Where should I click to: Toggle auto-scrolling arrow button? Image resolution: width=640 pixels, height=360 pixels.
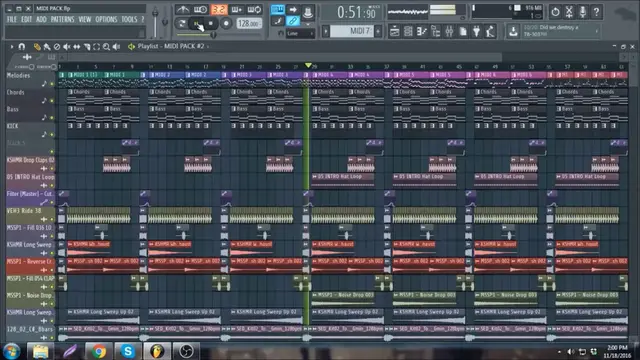tap(293, 9)
